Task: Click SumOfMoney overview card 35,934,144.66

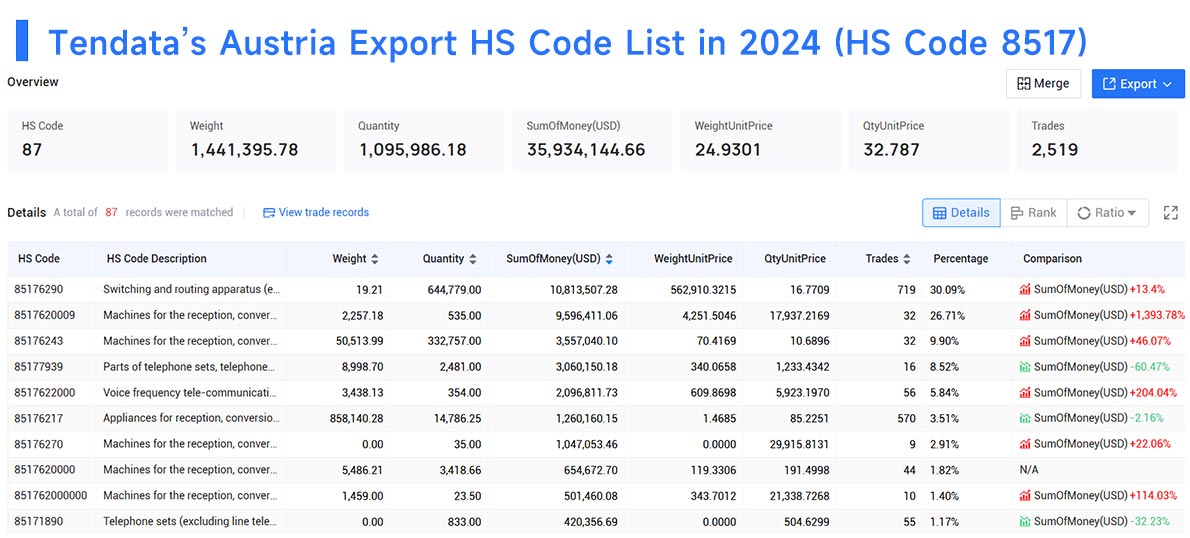Action: 592,140
